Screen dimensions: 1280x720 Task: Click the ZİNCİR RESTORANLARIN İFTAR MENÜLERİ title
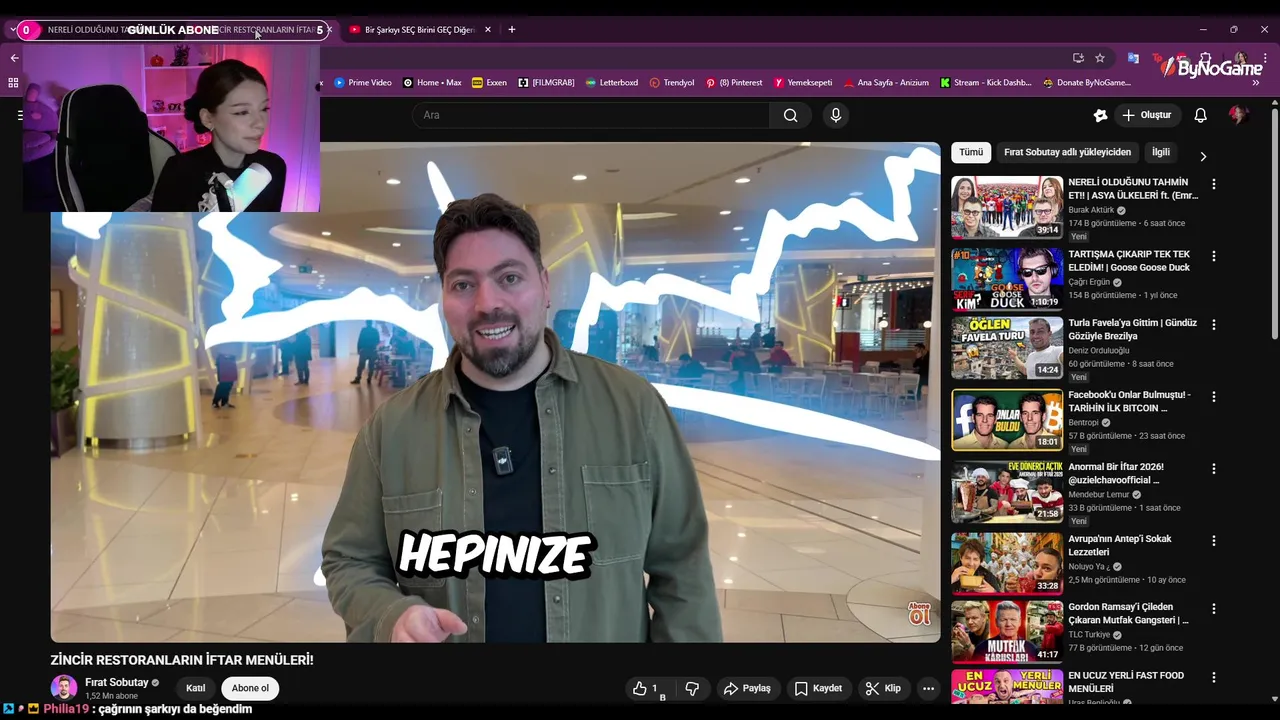182,660
